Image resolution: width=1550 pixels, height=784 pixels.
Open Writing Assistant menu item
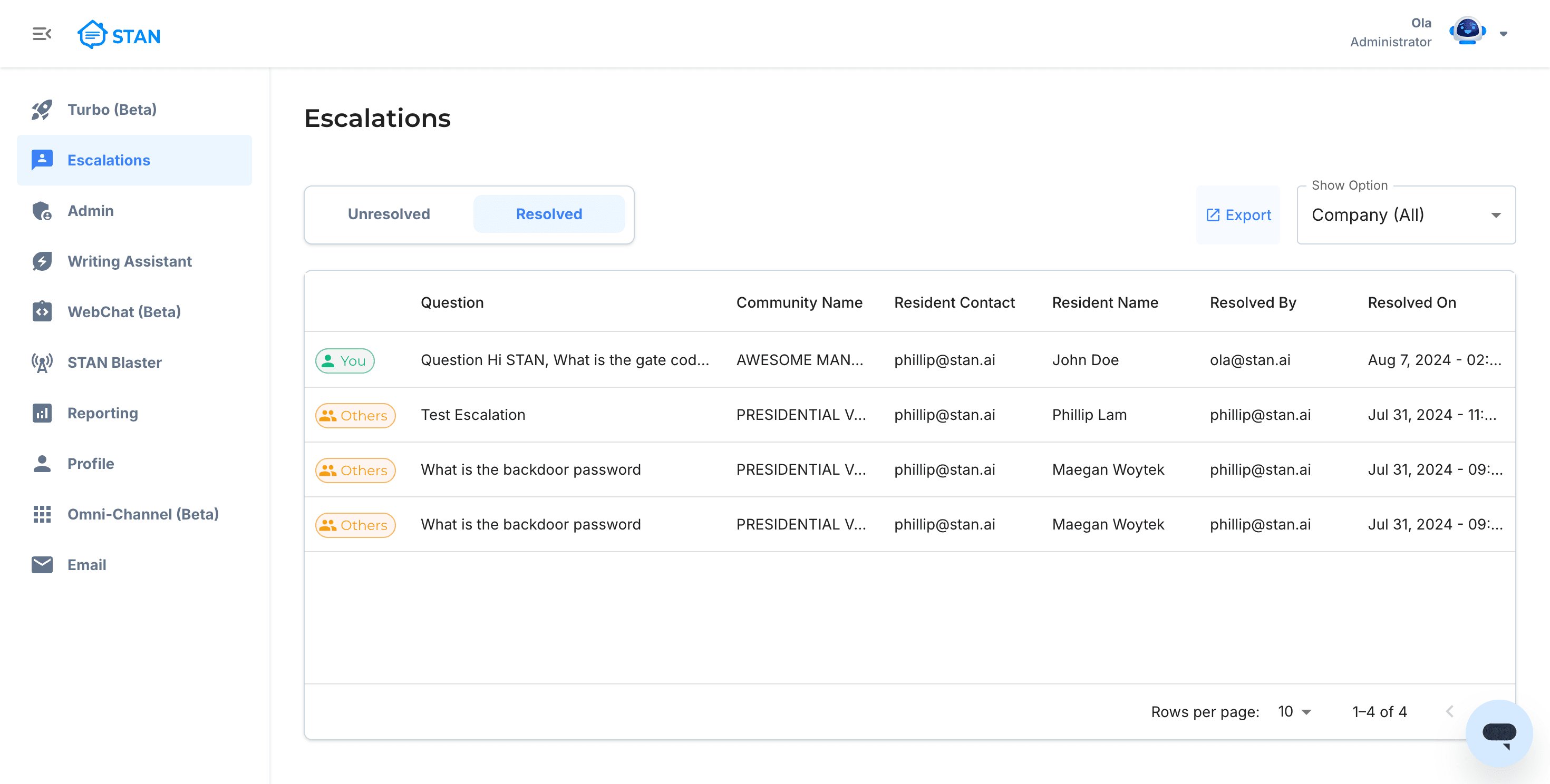point(134,261)
